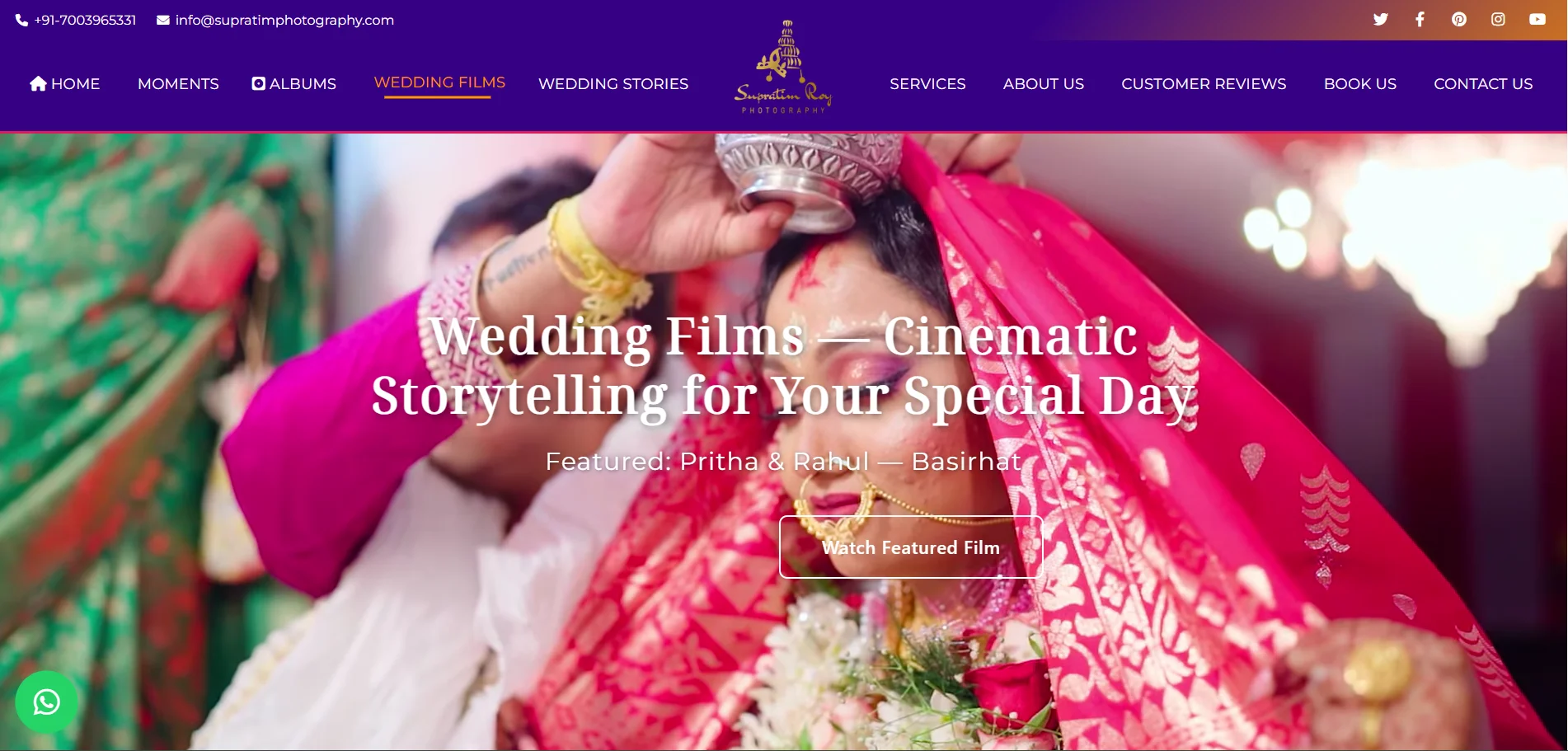This screenshot has width=1568, height=751.
Task: Open the YouTube social icon
Action: point(1537,19)
